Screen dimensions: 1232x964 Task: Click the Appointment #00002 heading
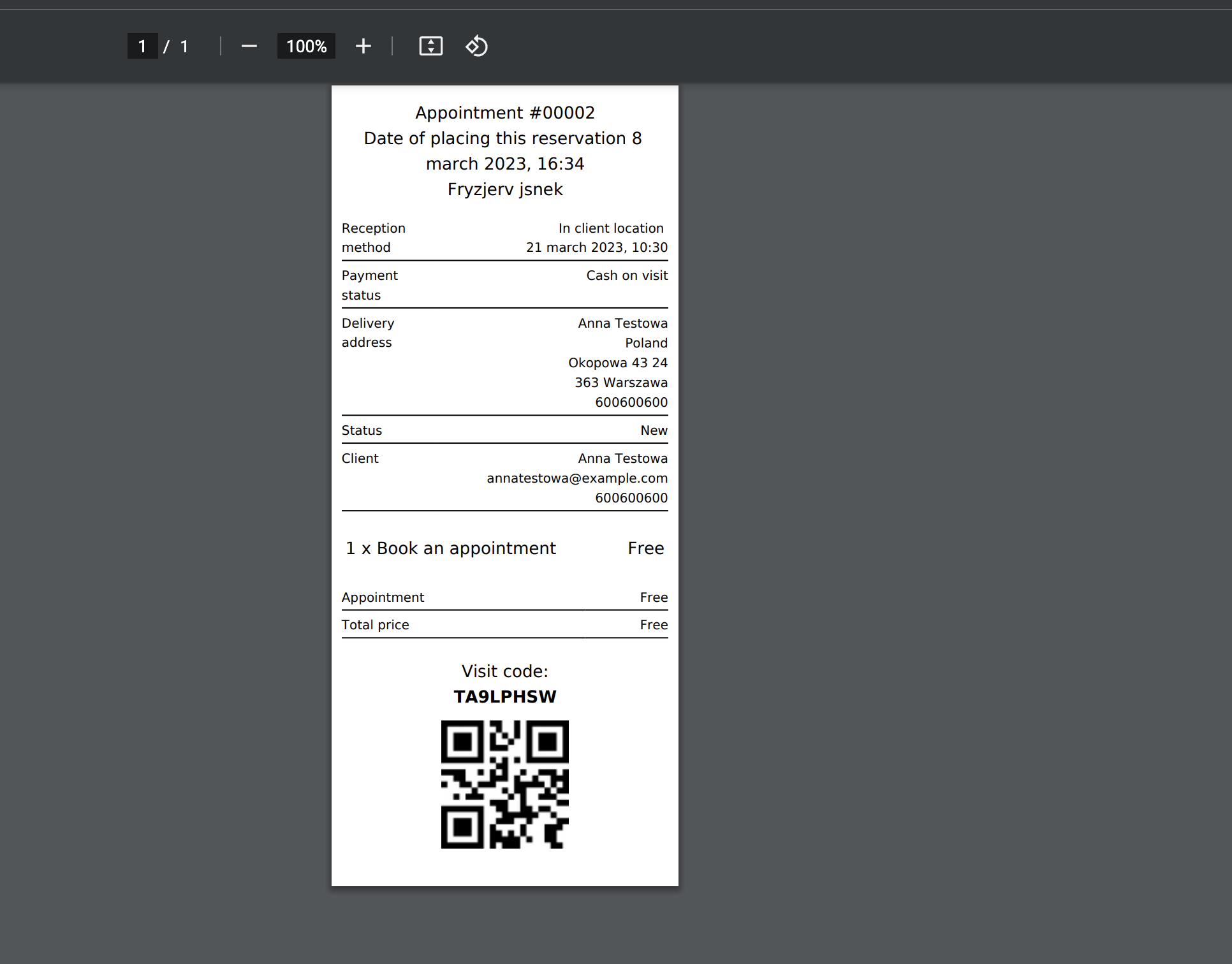[x=504, y=113]
